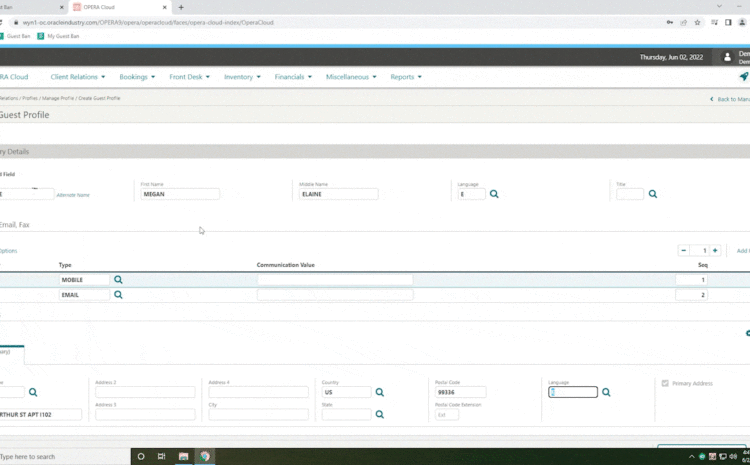
Task: Toggle the Primary Address checkbox
Action: click(665, 383)
